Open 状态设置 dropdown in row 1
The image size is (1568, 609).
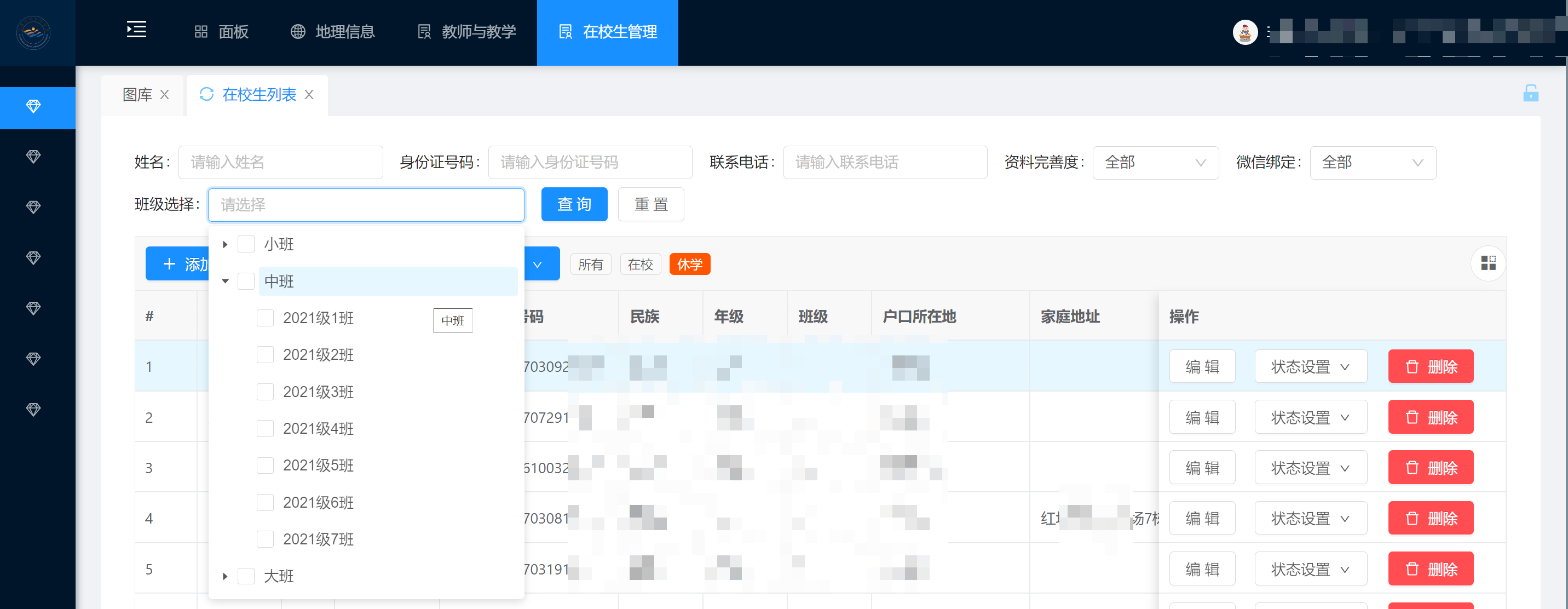pos(1311,366)
